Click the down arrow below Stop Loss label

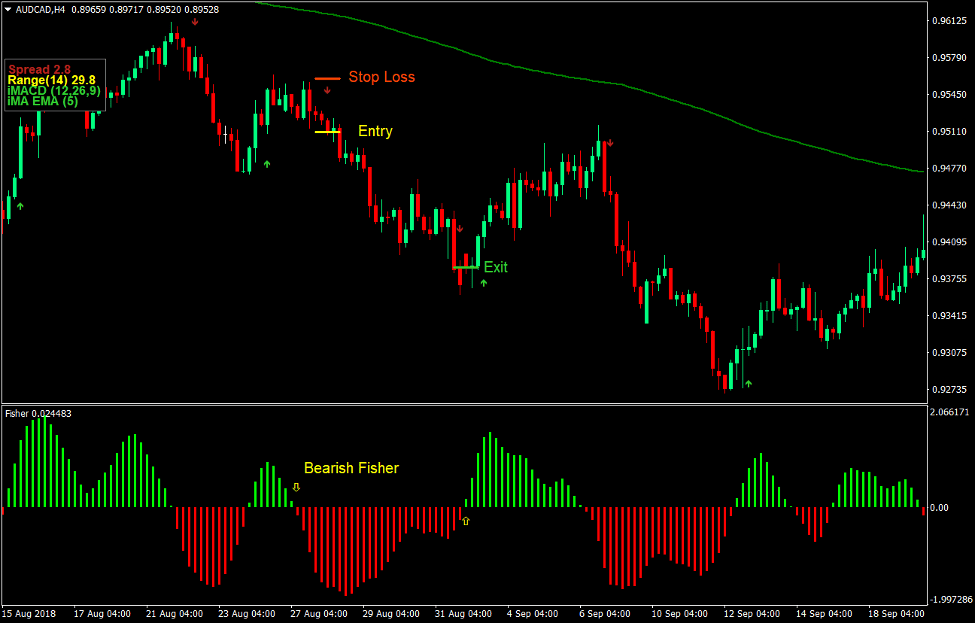[x=327, y=90]
